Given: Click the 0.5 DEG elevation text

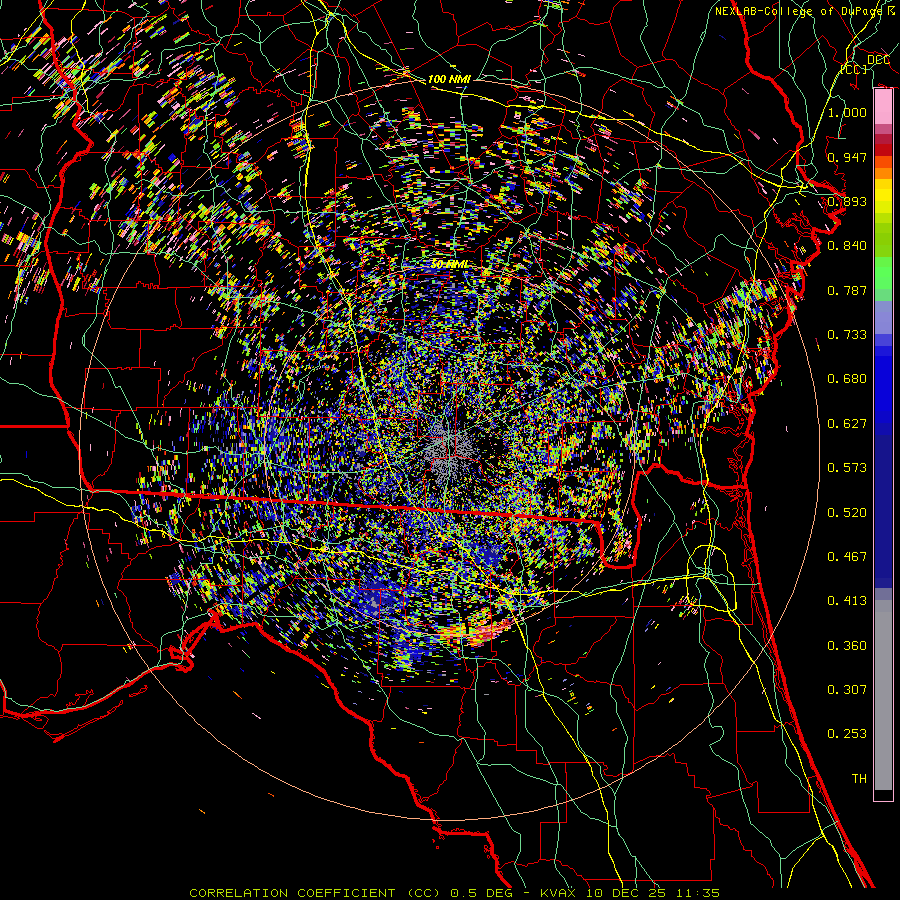Looking at the screenshot, I should point(484,893).
